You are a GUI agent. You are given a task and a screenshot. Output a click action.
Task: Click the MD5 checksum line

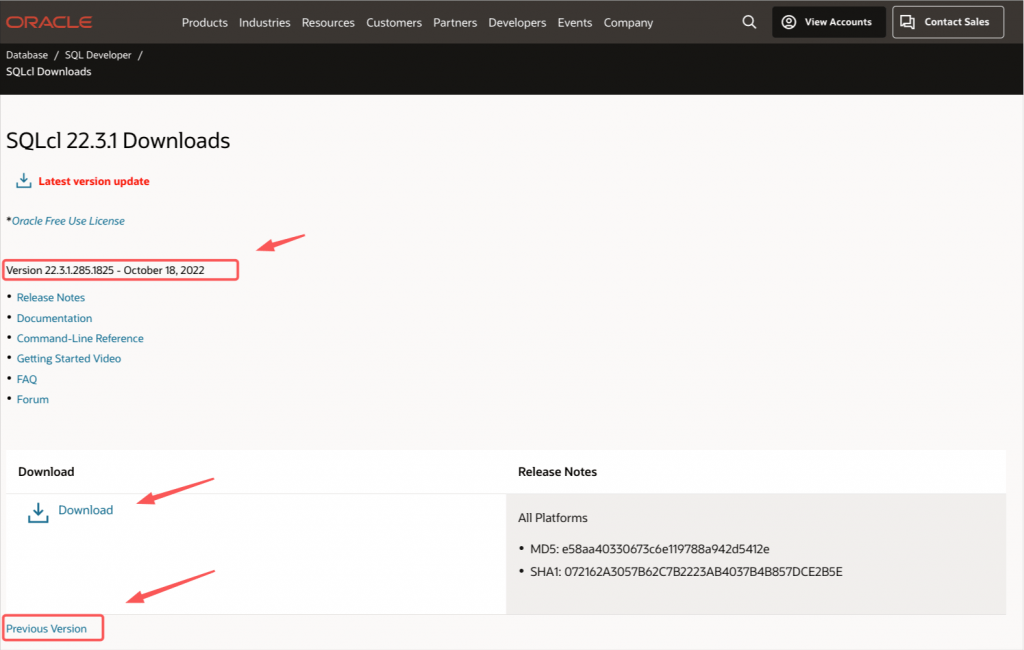pyautogui.click(x=650, y=549)
